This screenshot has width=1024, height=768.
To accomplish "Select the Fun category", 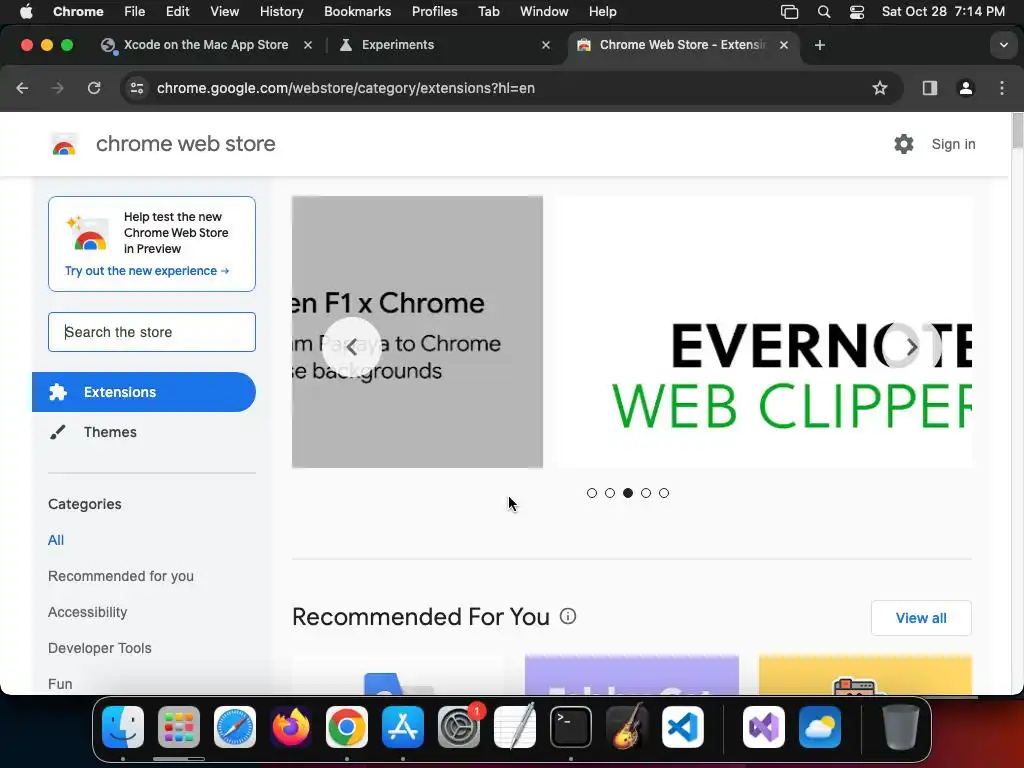I will [60, 684].
